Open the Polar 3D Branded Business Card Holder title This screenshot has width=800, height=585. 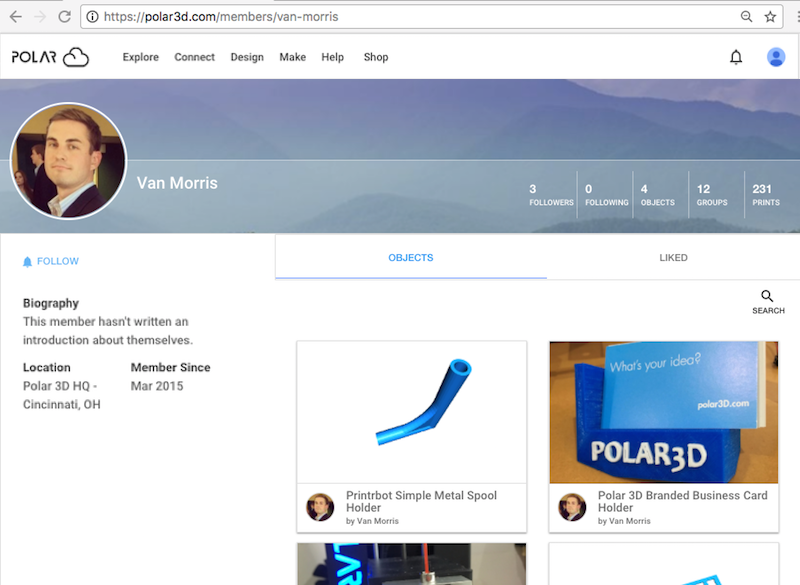coord(683,501)
